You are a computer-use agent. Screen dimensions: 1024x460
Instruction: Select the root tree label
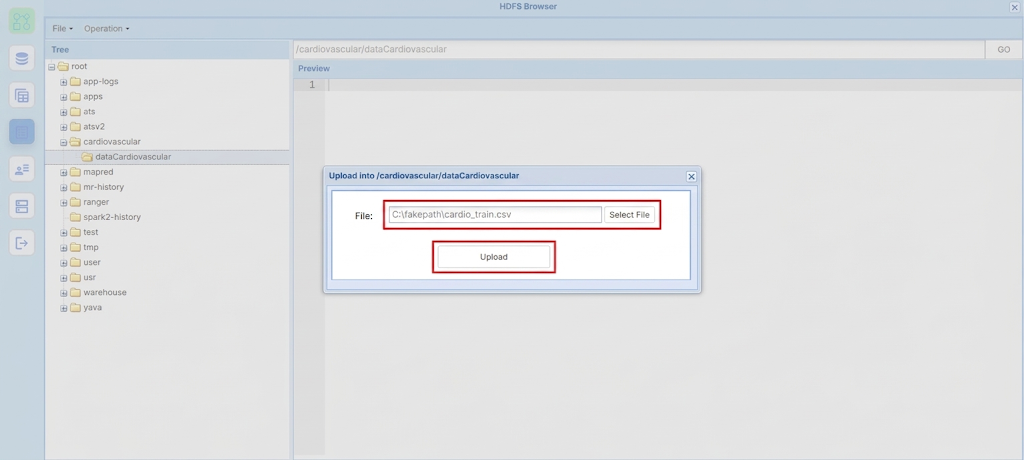point(79,66)
